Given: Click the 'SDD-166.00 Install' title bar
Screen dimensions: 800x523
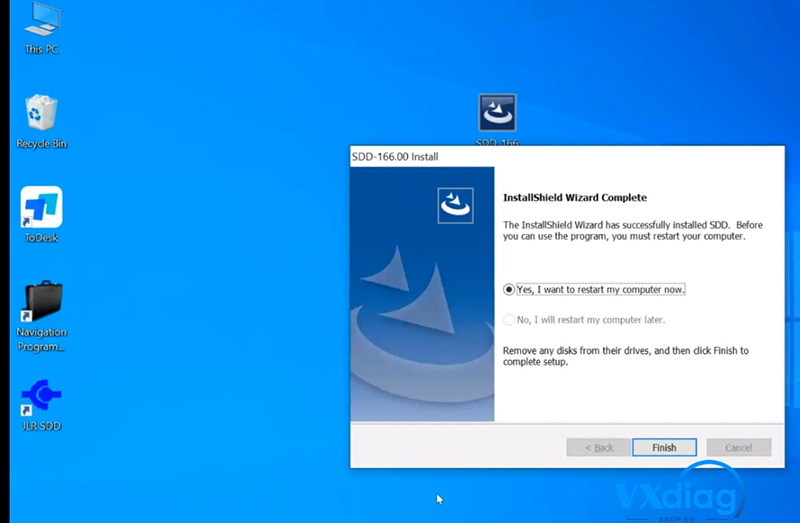Looking at the screenshot, I should [x=567, y=157].
